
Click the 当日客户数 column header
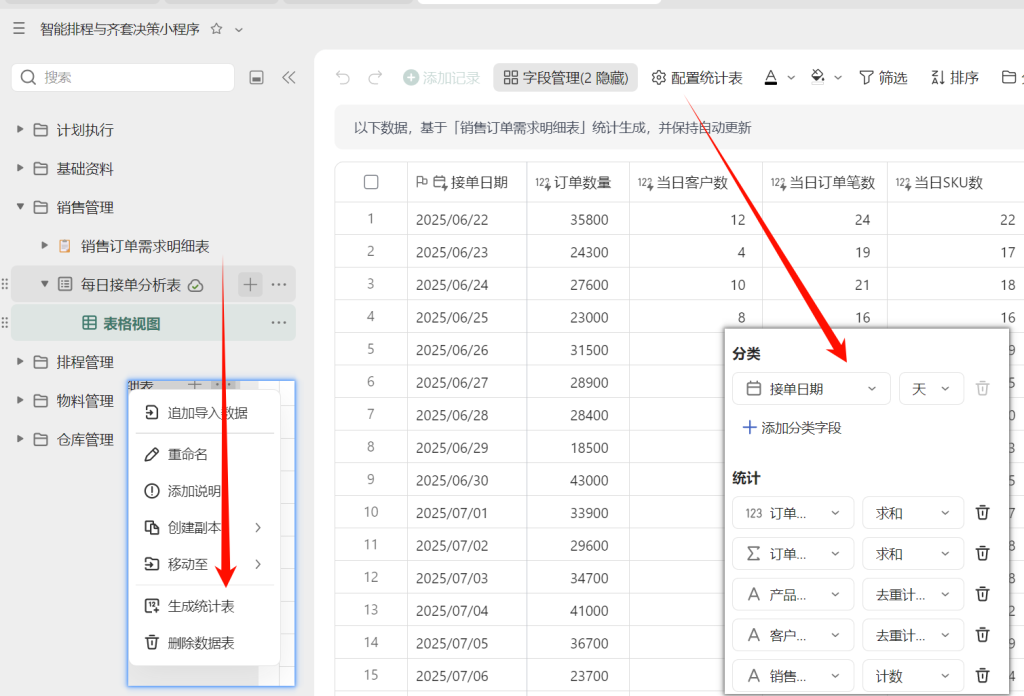pos(696,182)
